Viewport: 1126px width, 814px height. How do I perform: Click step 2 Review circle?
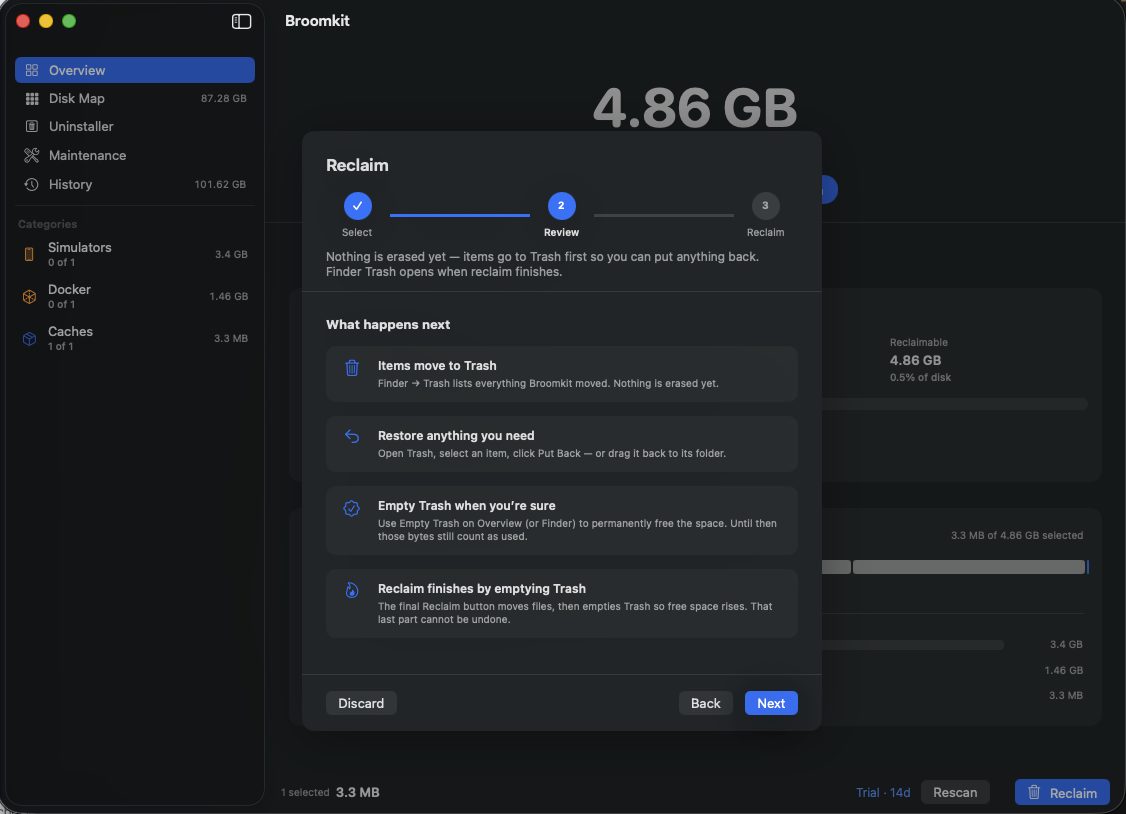click(562, 206)
